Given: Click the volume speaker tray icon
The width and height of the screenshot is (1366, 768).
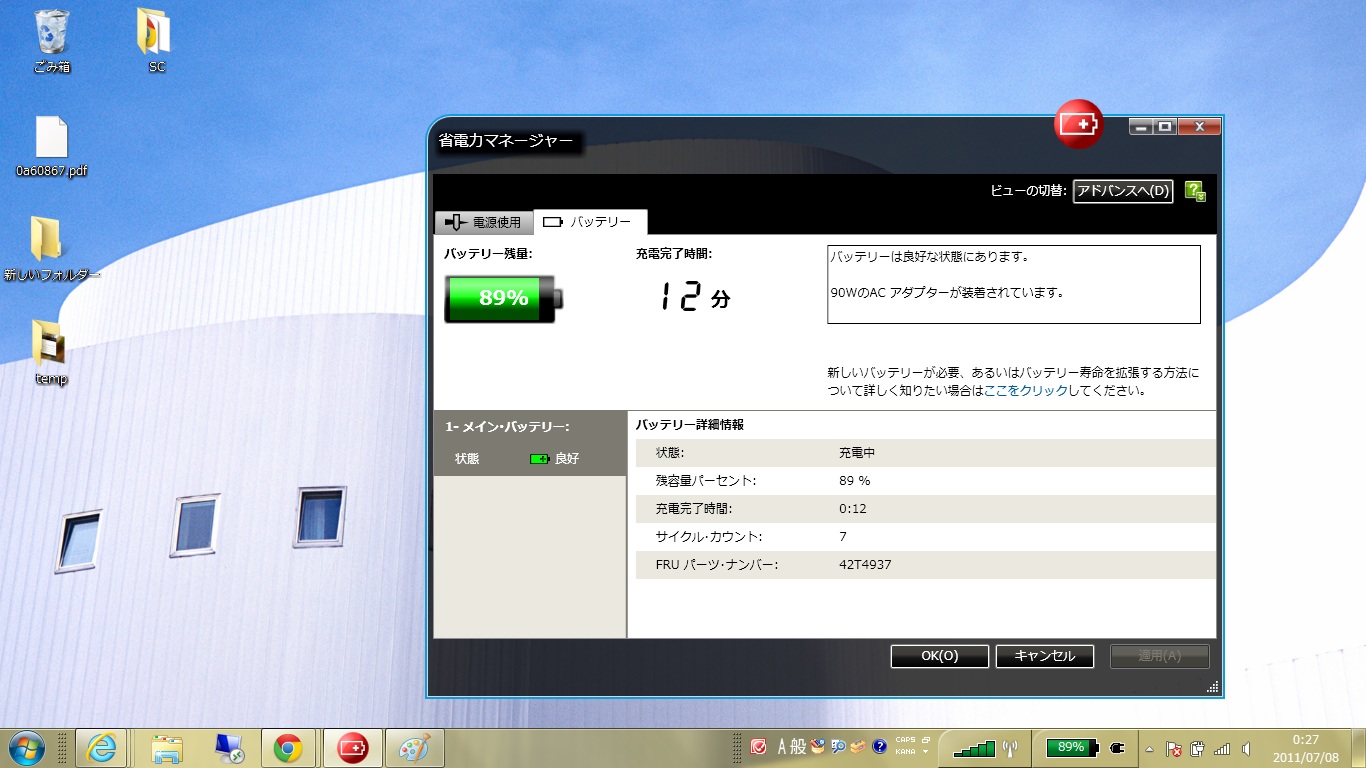Looking at the screenshot, I should click(x=1246, y=749).
